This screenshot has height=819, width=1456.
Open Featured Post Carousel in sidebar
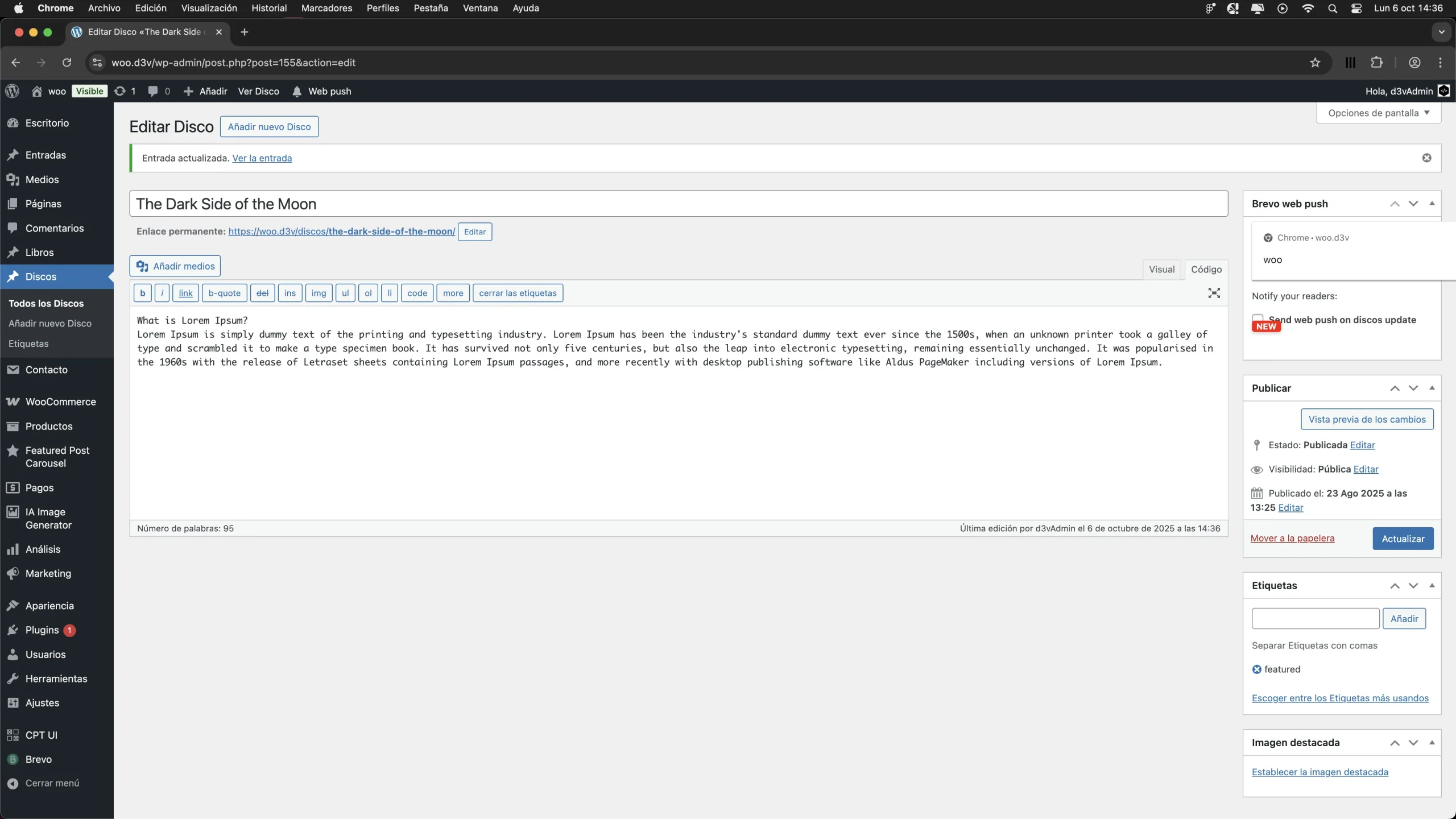click(57, 457)
